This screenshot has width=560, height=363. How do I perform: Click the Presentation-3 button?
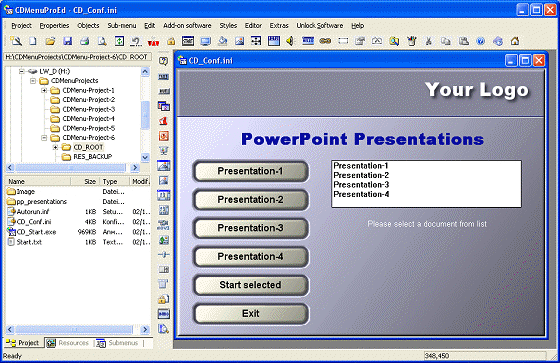tap(251, 228)
